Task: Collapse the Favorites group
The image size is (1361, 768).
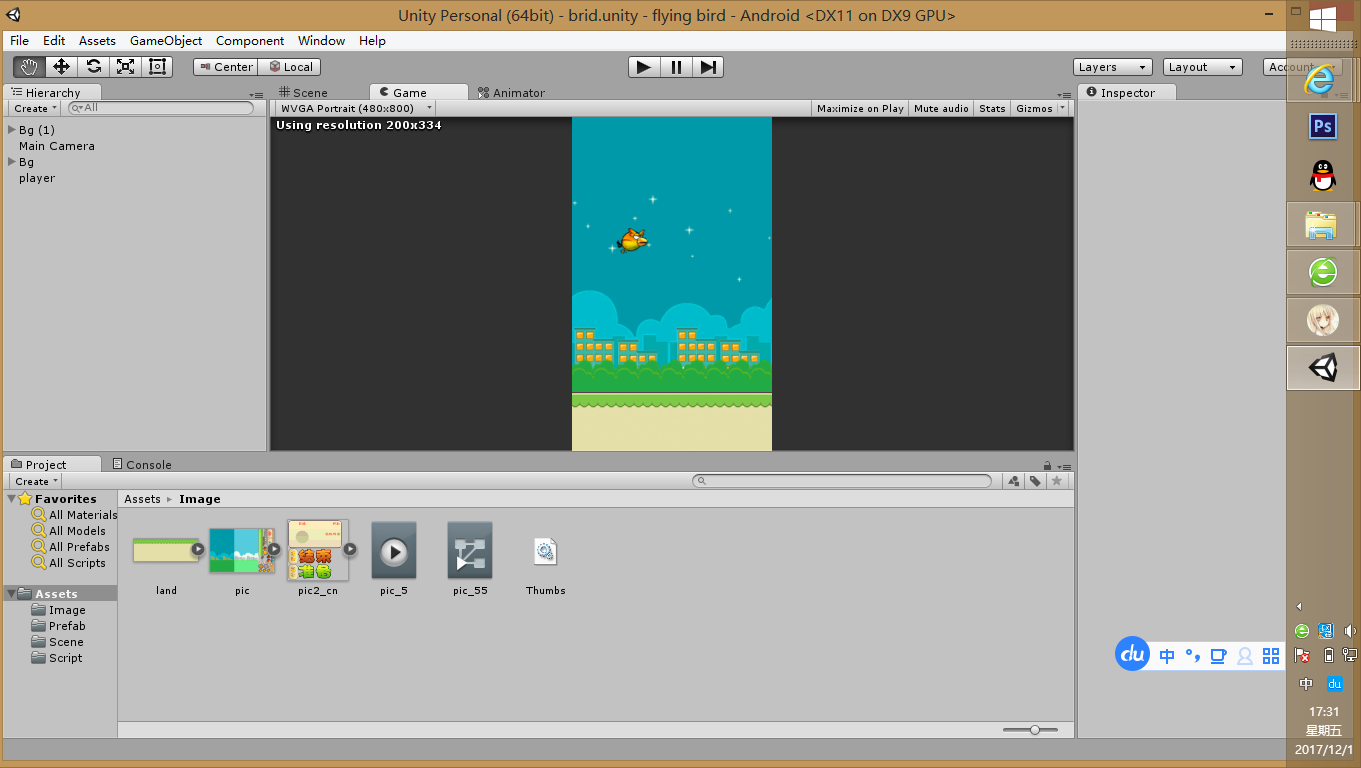Action: coord(12,499)
